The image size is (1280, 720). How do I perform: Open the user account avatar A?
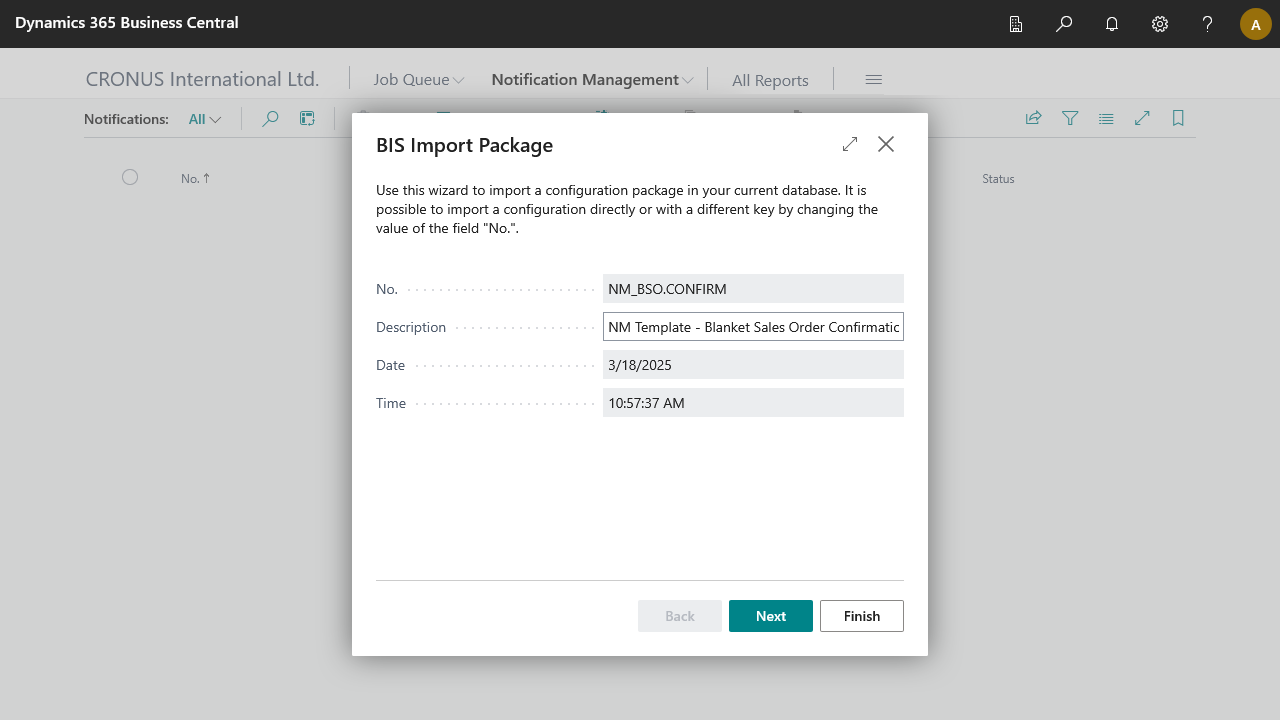pos(1256,24)
